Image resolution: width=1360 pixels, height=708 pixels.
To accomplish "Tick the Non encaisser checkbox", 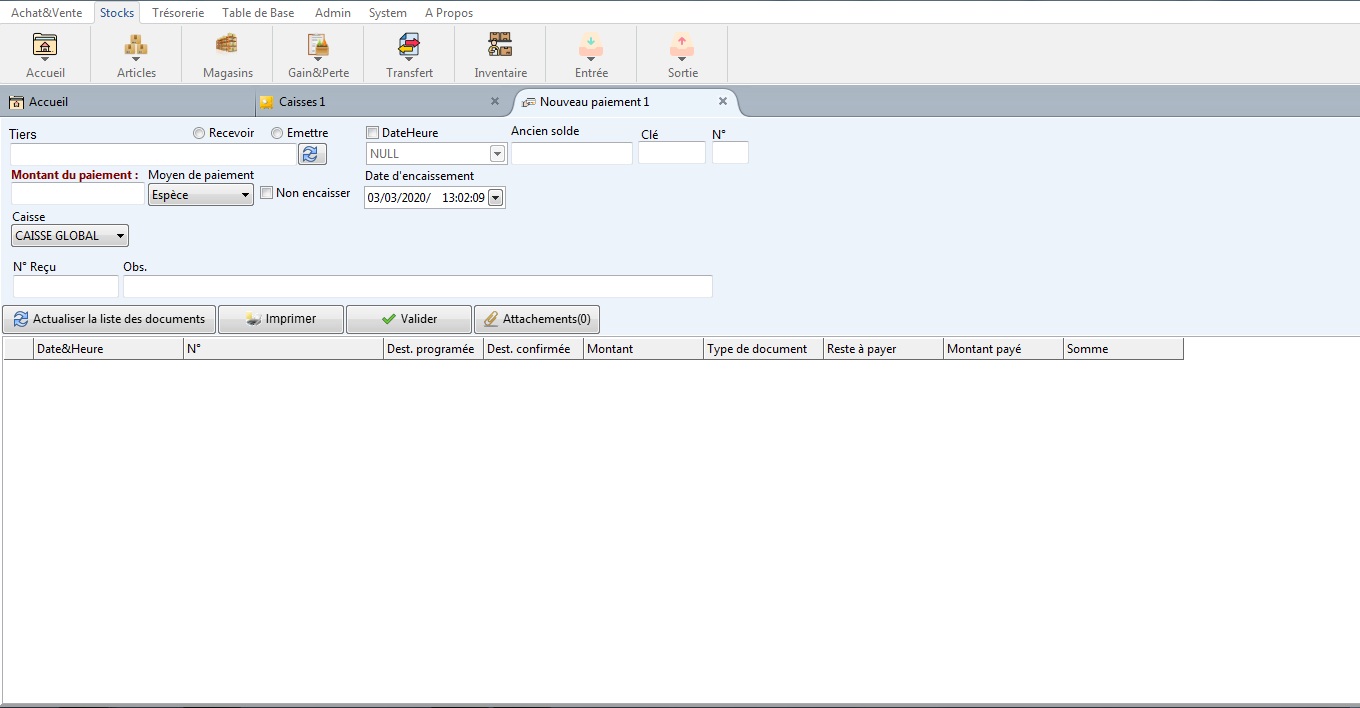I will coord(267,193).
